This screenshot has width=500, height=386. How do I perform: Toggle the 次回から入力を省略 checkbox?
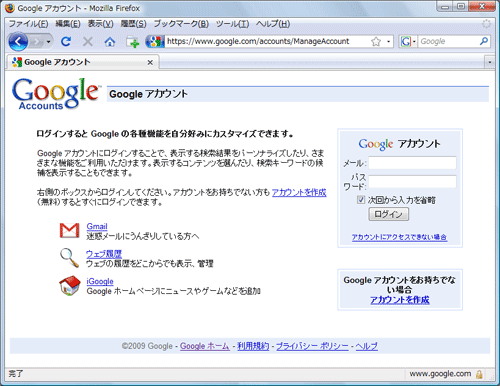pos(361,200)
